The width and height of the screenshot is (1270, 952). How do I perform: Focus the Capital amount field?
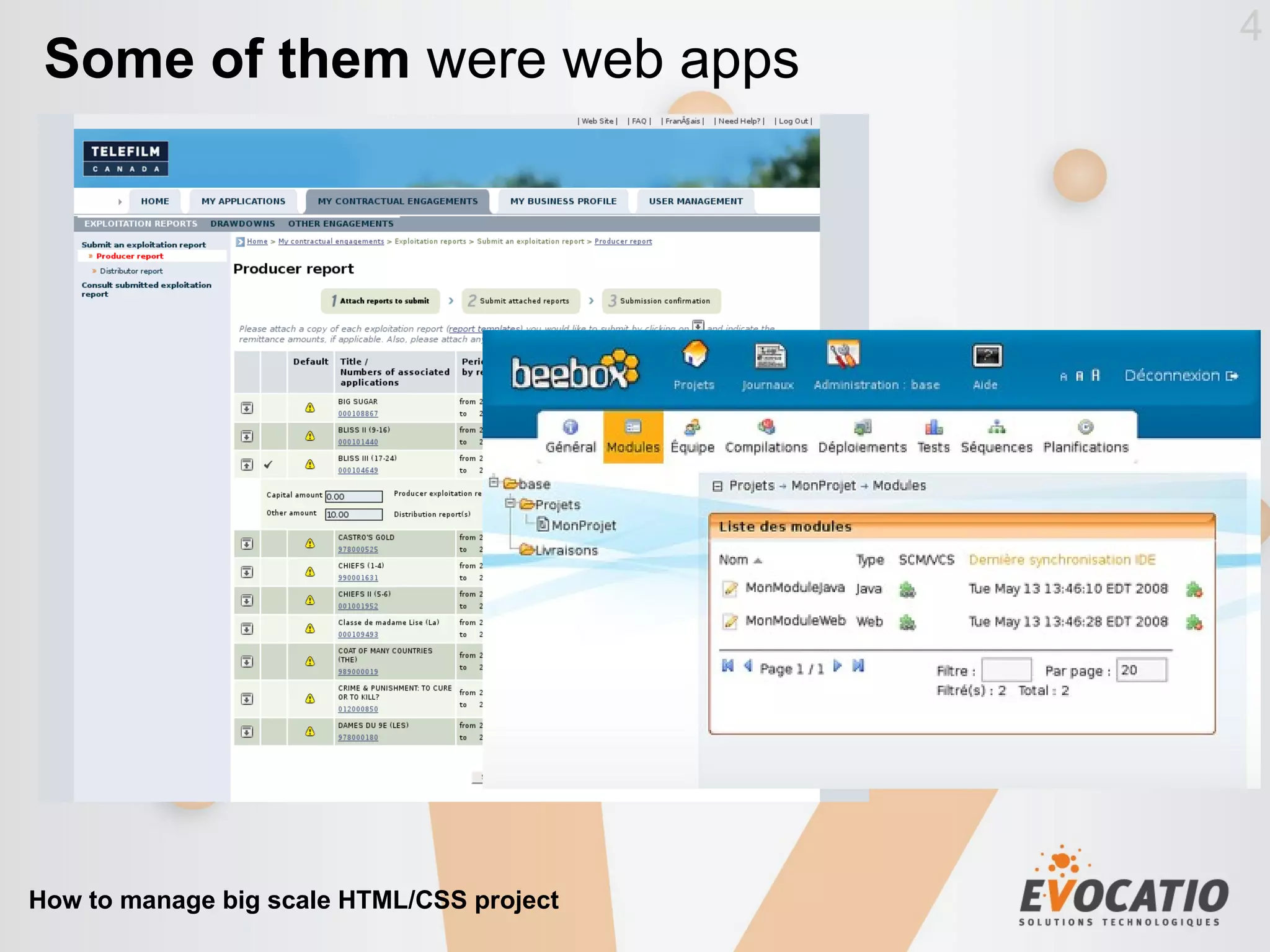click(x=354, y=496)
